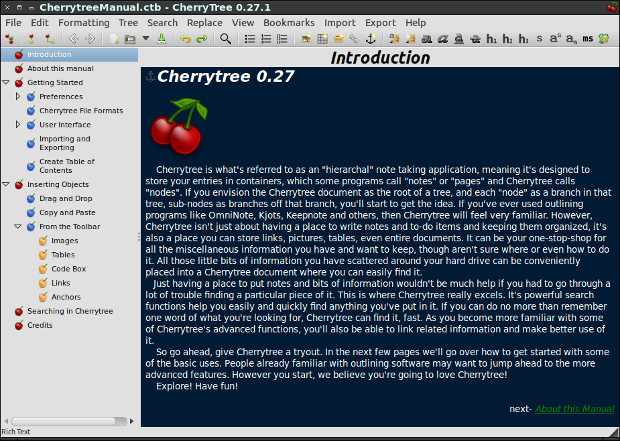This screenshot has width=620, height=441.
Task: Go back to the previously visited node
Action: (74, 39)
